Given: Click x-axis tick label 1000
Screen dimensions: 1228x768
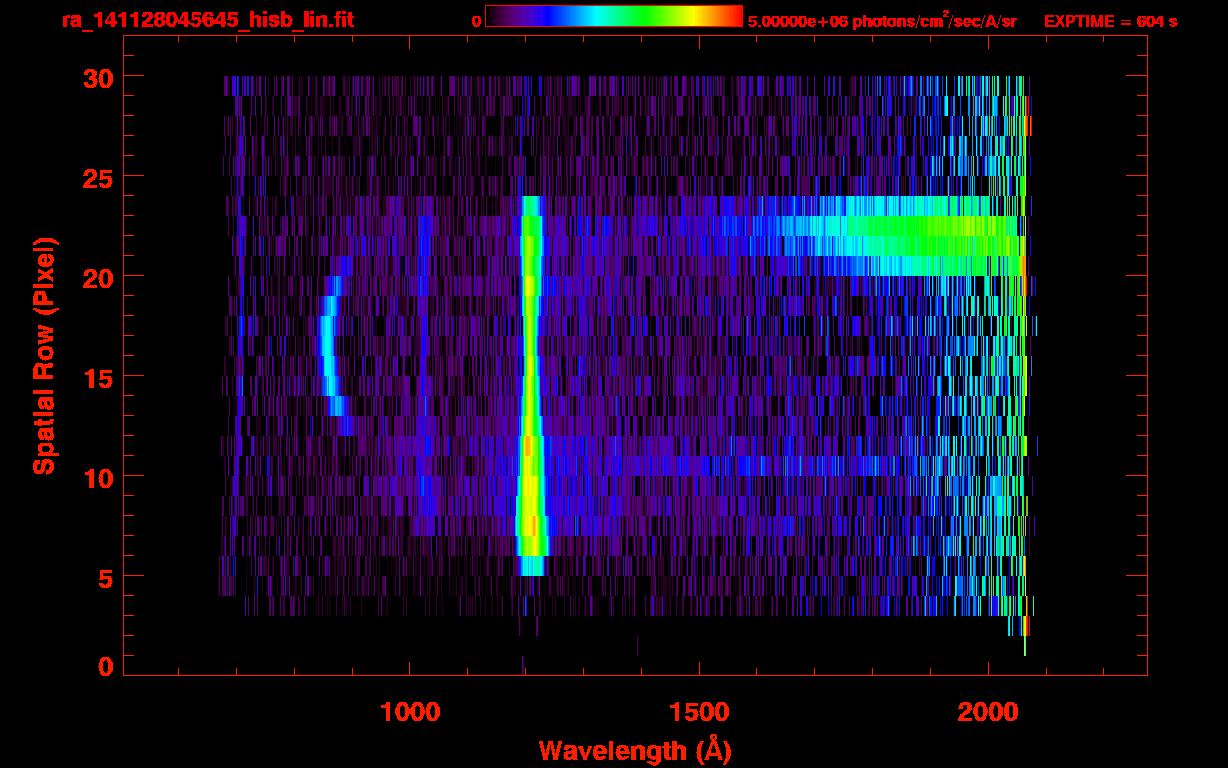Looking at the screenshot, I should click(411, 713).
